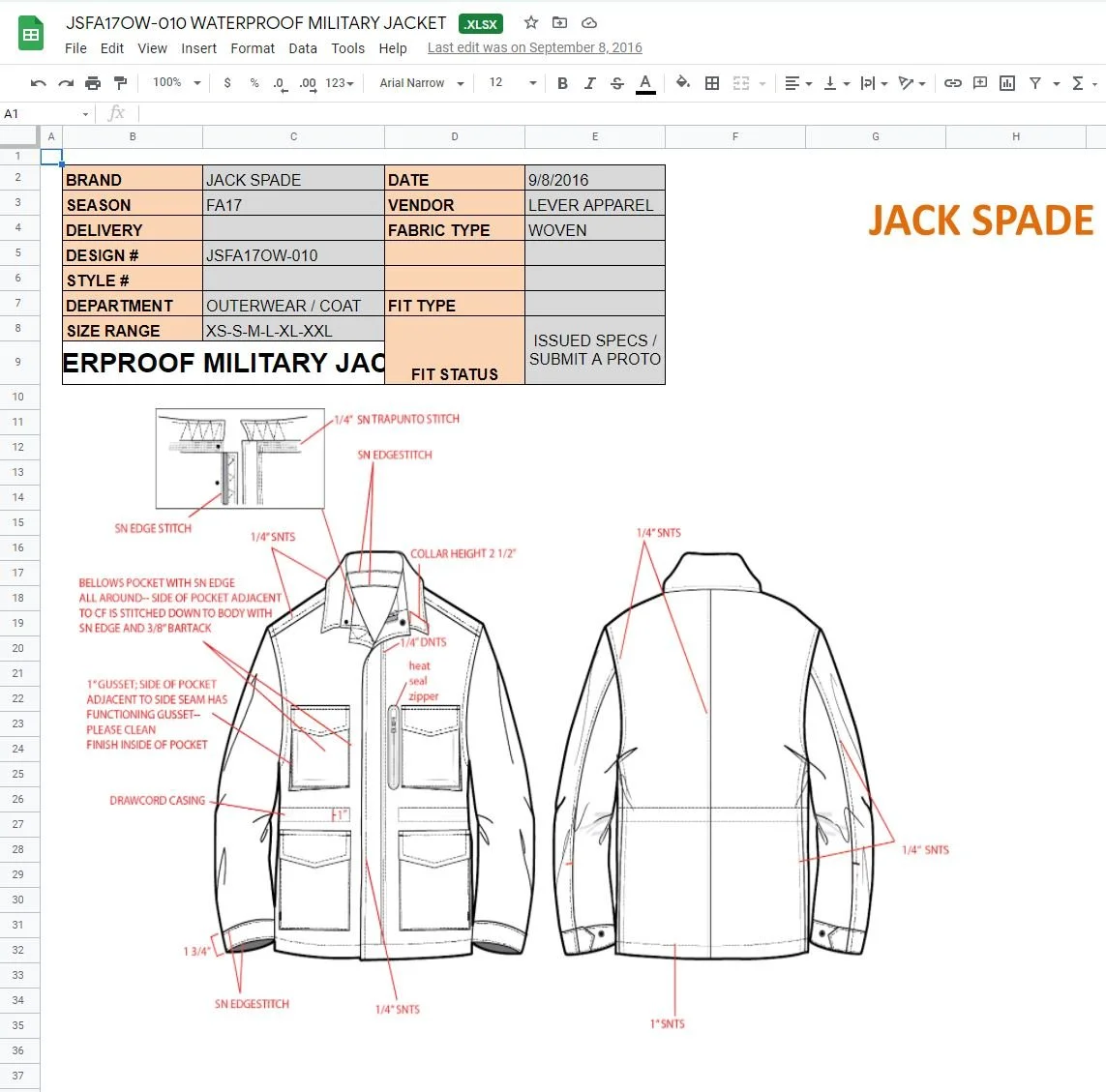The width and height of the screenshot is (1106, 1092).
Task: Activate the Paint format tool
Action: tap(121, 83)
